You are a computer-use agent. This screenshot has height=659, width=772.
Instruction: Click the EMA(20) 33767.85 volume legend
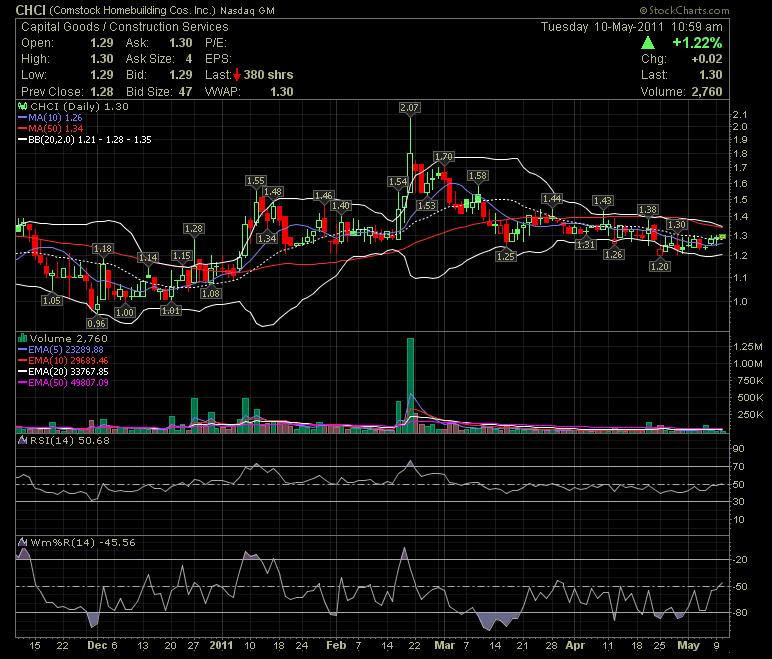(x=63, y=371)
